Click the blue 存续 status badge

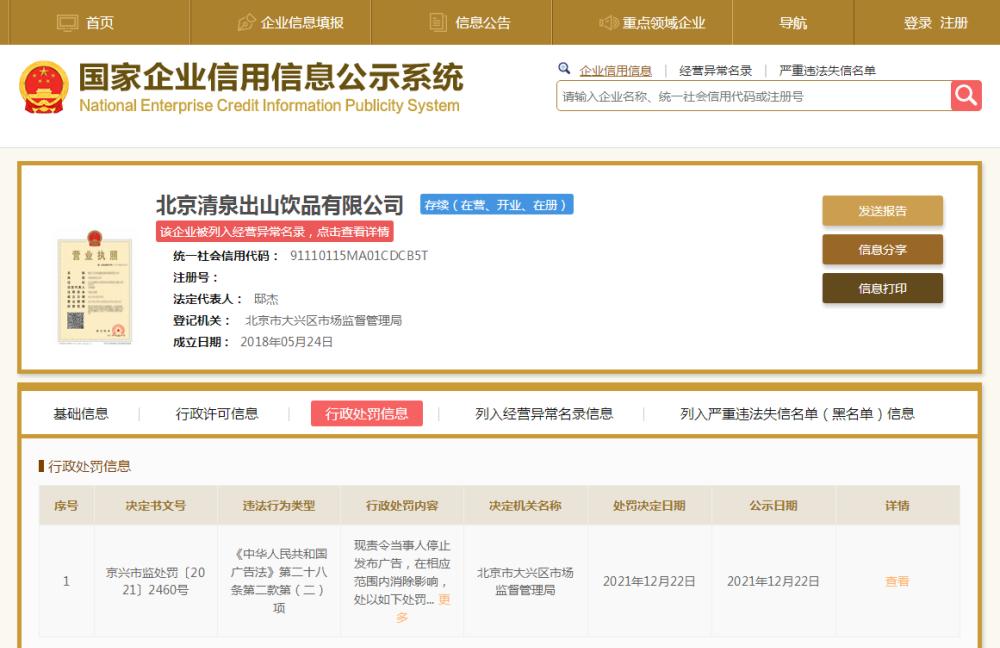pos(497,205)
